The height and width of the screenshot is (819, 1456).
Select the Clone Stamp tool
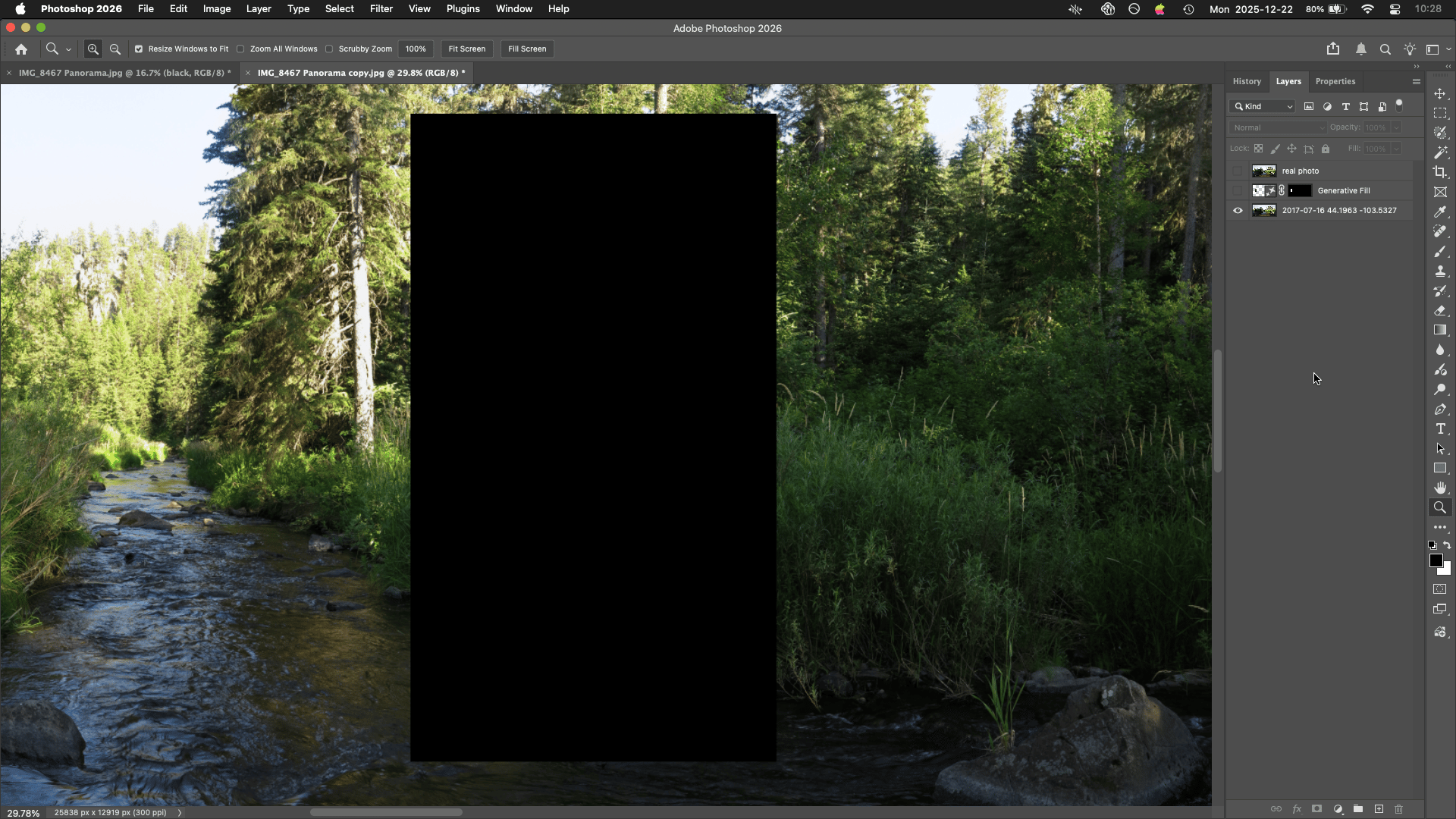click(x=1439, y=271)
